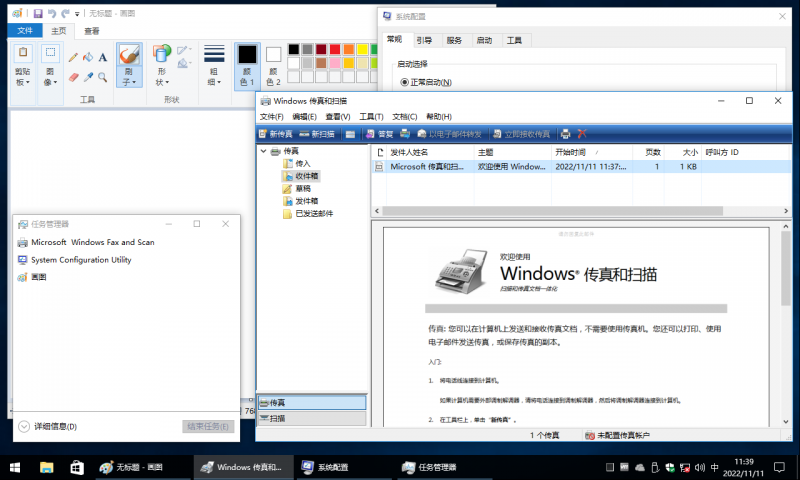The image size is (800, 480).
Task: Click the 发件人姓名 column header in the fax list
Action: tap(430, 152)
